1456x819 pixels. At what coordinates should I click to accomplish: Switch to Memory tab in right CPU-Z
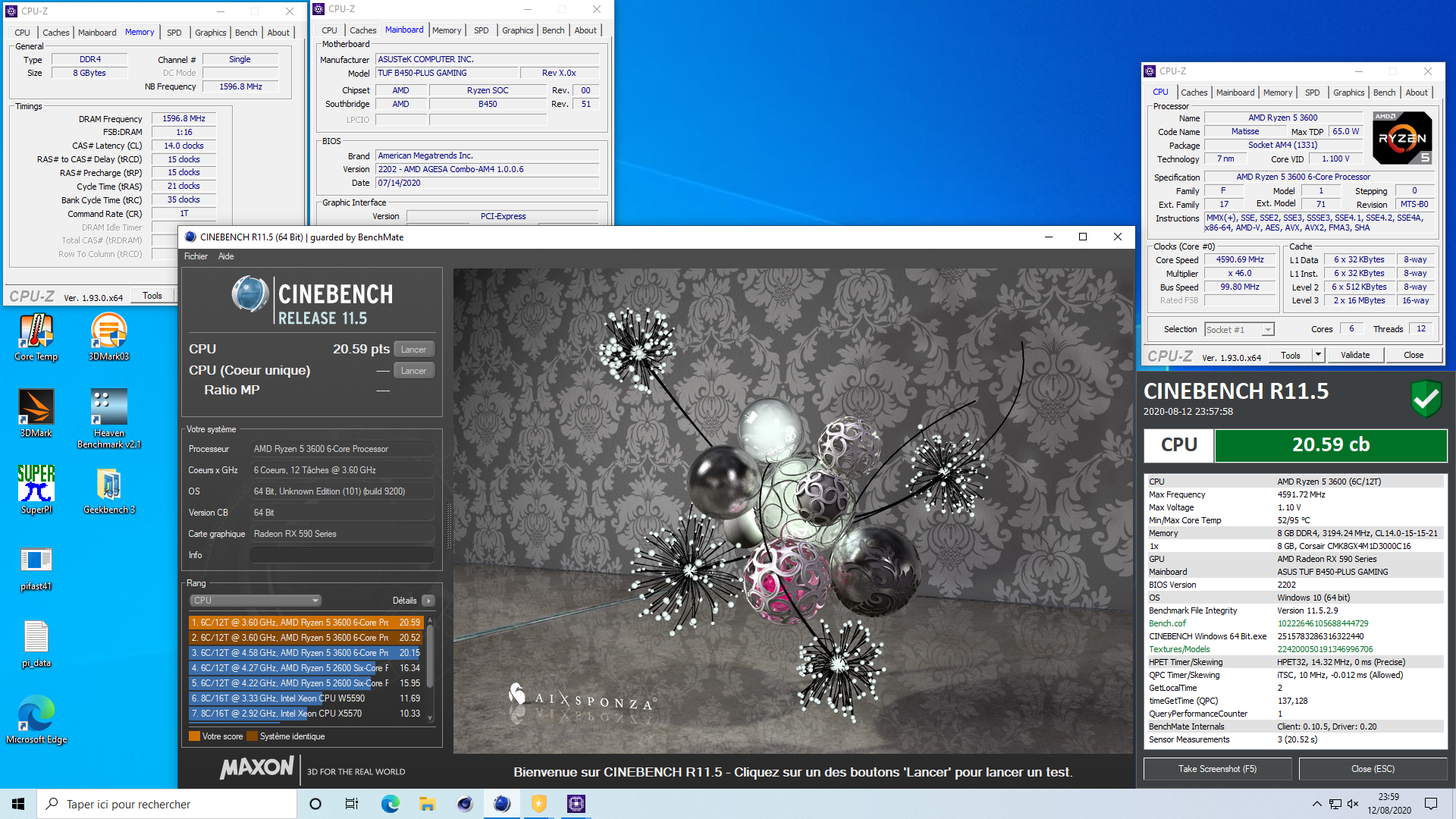[1277, 93]
